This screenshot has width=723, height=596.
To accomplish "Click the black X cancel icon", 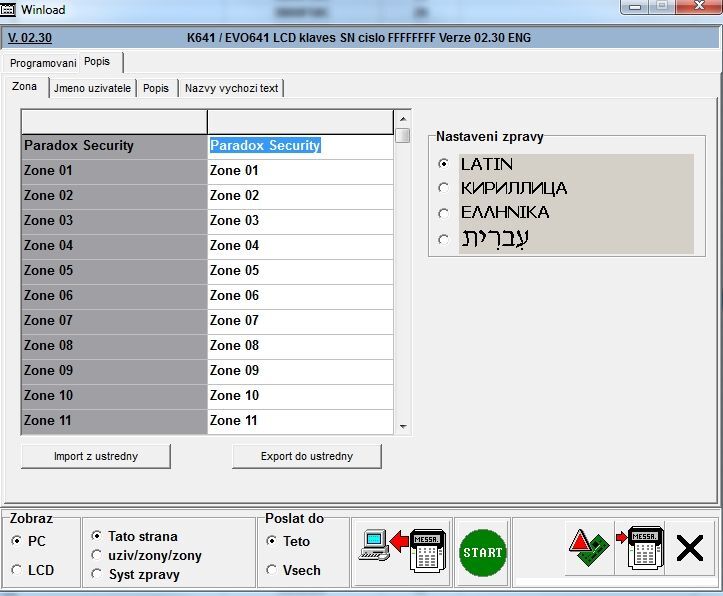I will [690, 549].
